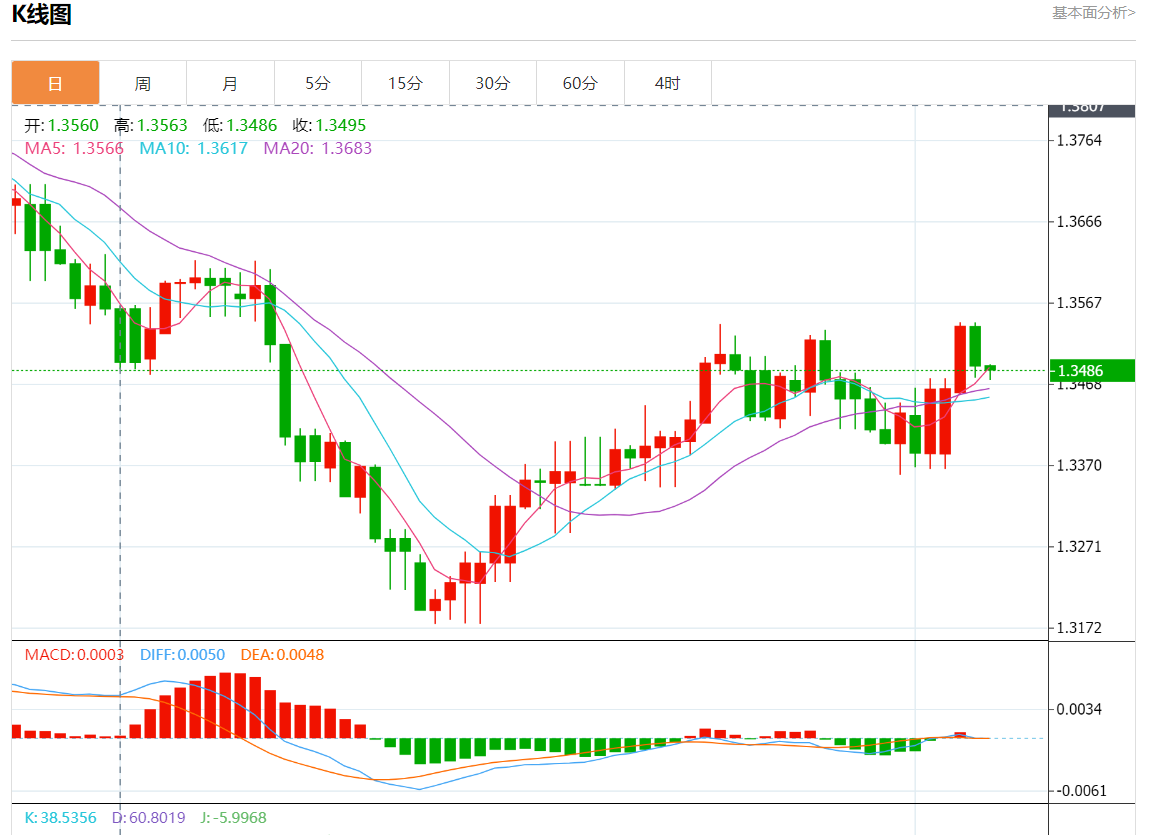Switch to the 5分 interval tab

[x=317, y=83]
